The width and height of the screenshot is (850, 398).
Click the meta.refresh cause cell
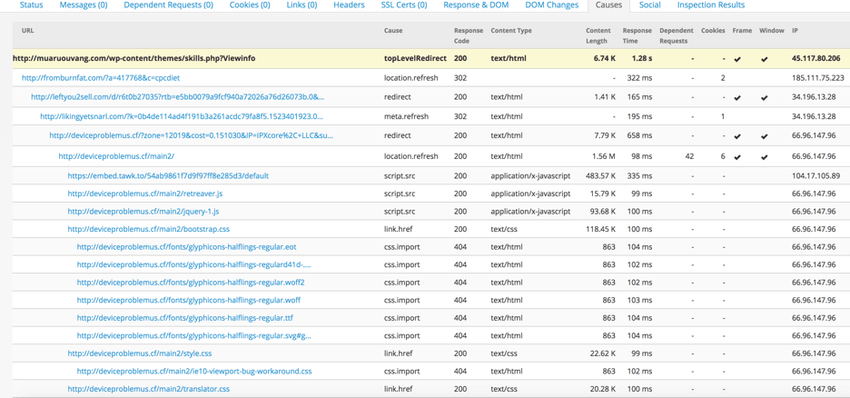pyautogui.click(x=405, y=117)
